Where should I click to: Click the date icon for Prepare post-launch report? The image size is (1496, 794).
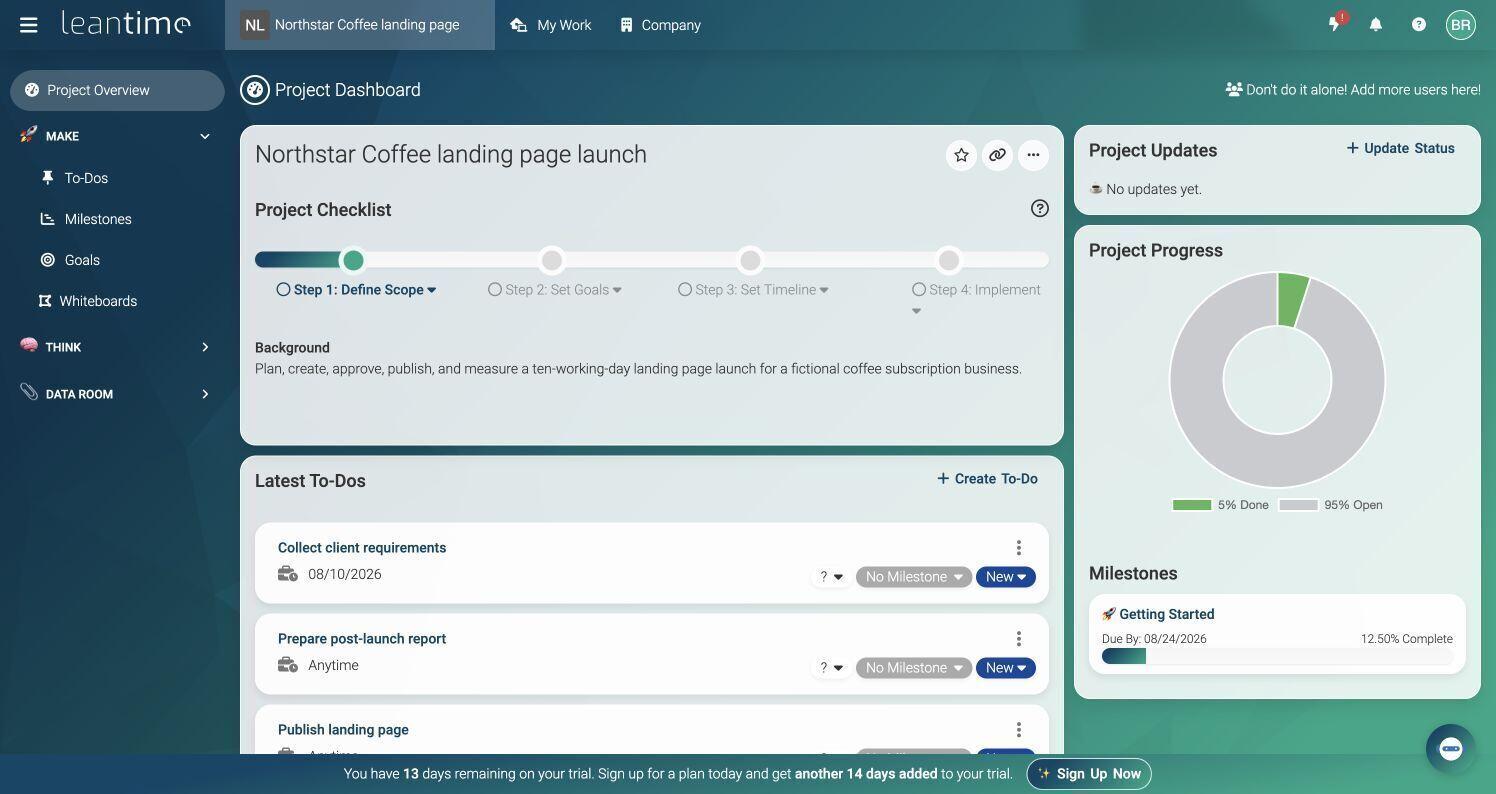pos(288,665)
